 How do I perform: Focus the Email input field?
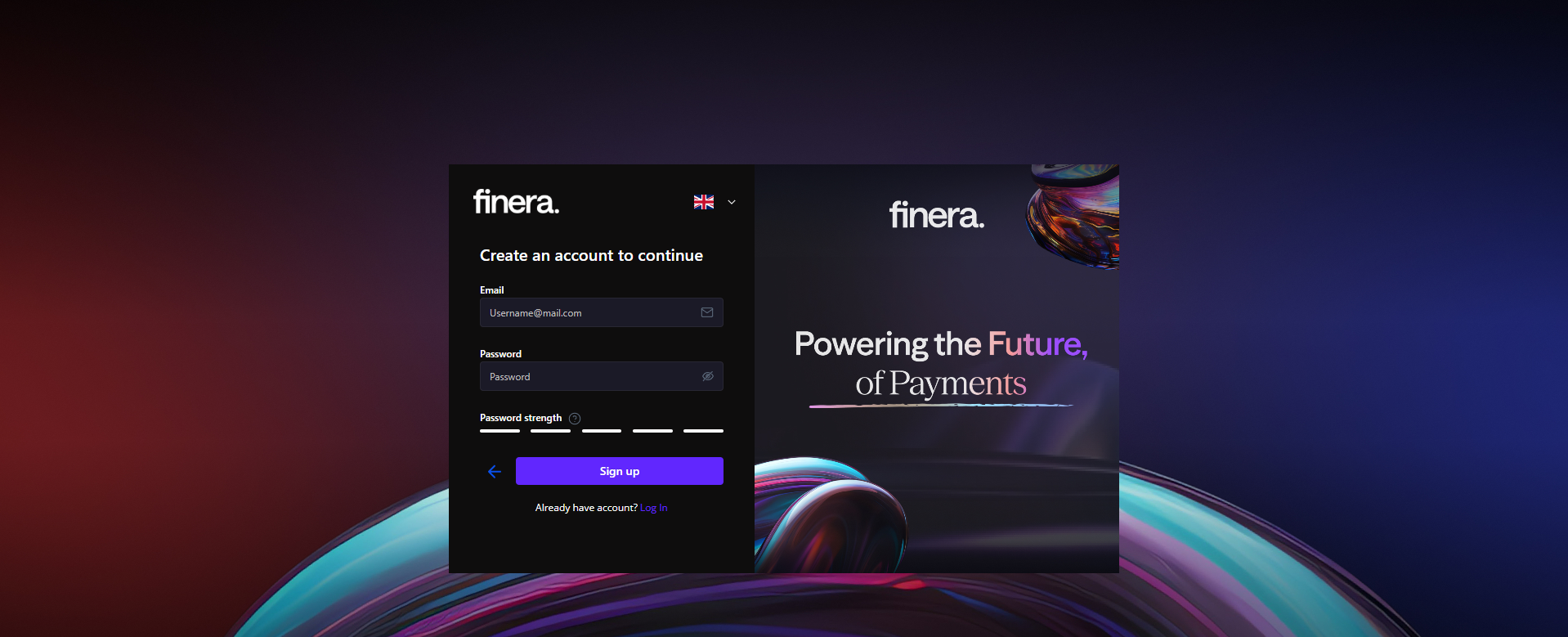602,312
